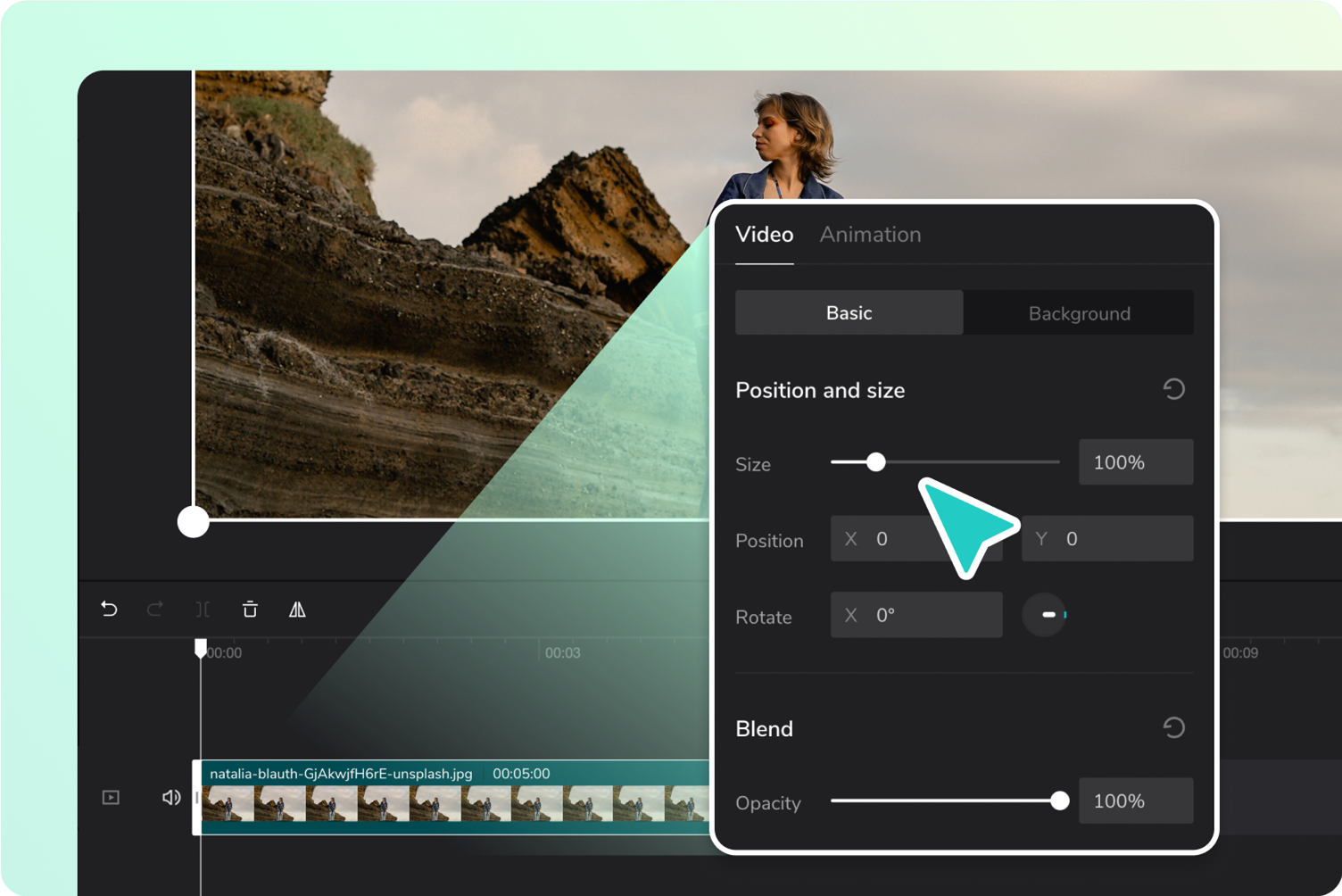Delete clip with the trash icon
The width and height of the screenshot is (1342, 896).
(x=250, y=610)
